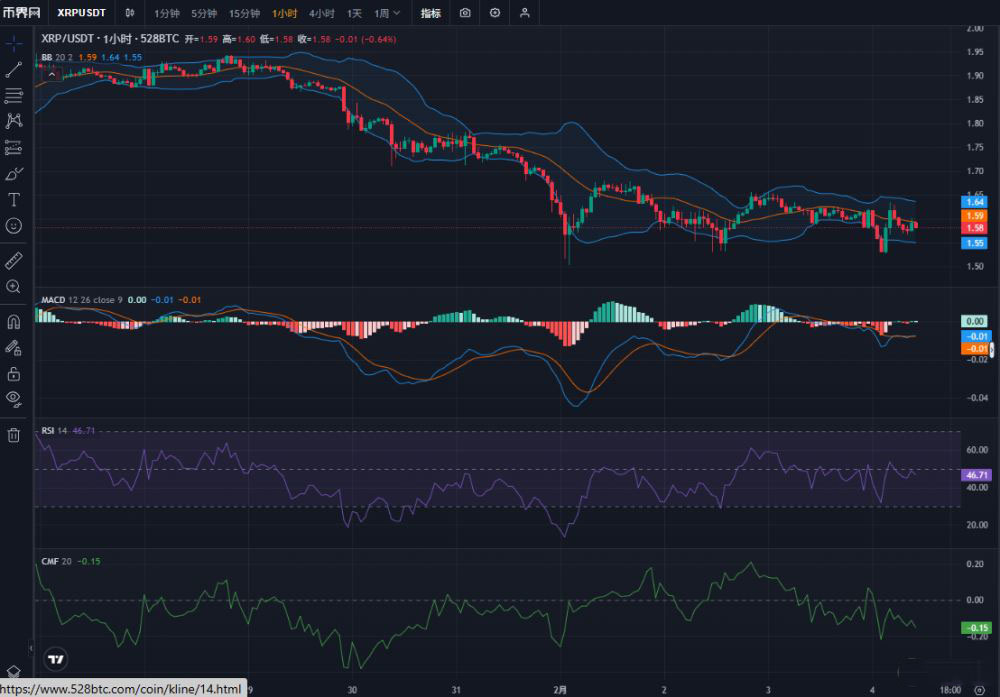The image size is (1000, 697).
Task: Switch to the 1天 timeframe
Action: tap(353, 13)
